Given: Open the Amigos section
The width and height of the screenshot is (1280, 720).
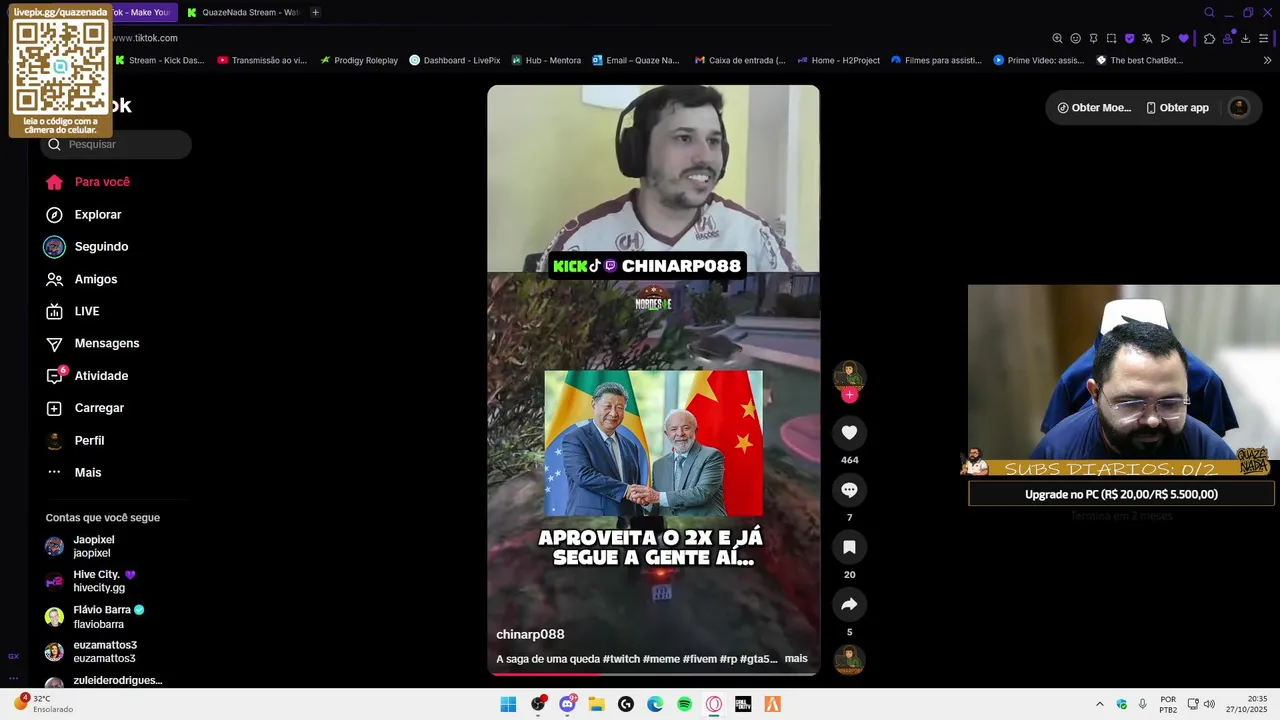Looking at the screenshot, I should 81,279.
